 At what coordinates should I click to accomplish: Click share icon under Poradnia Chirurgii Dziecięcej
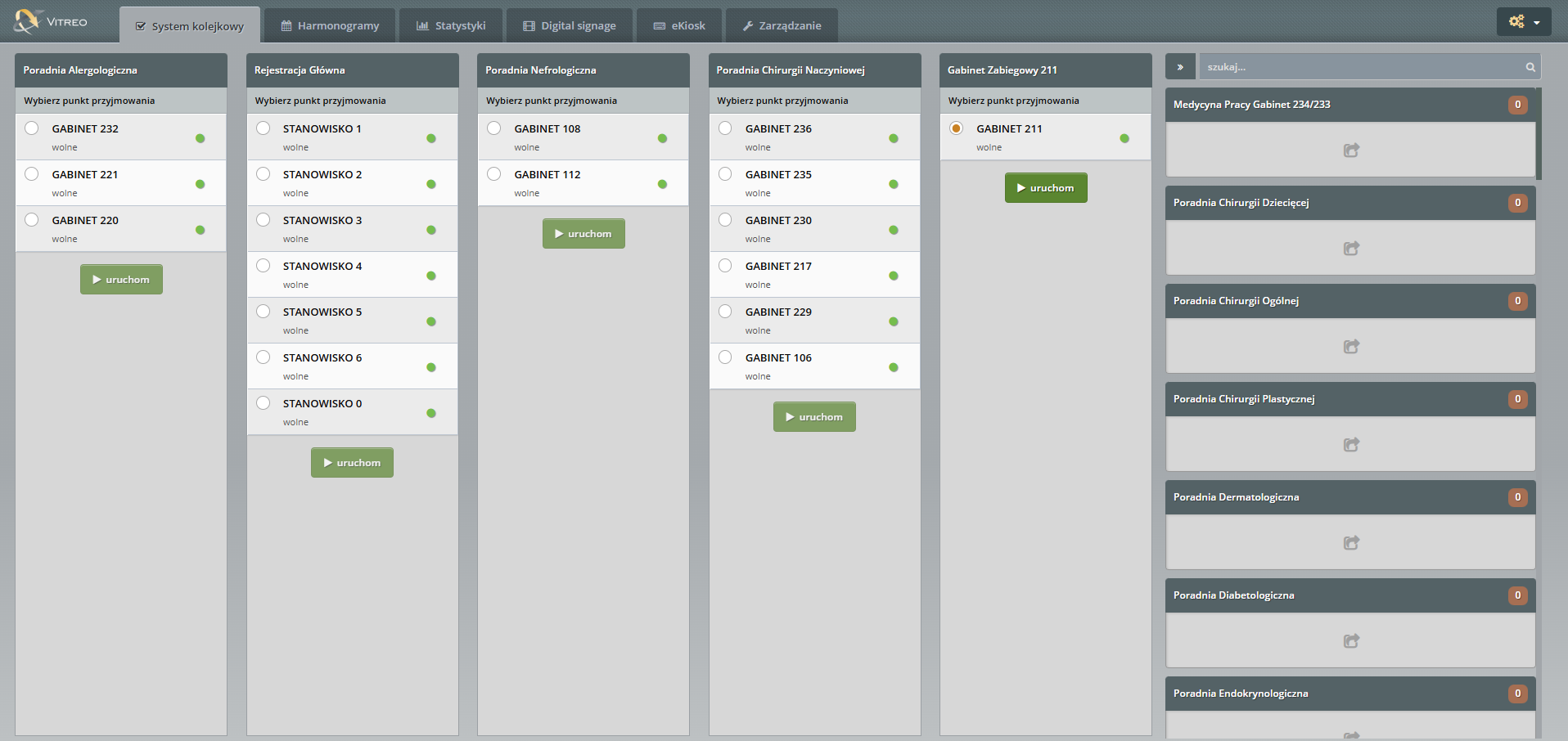coord(1351,249)
